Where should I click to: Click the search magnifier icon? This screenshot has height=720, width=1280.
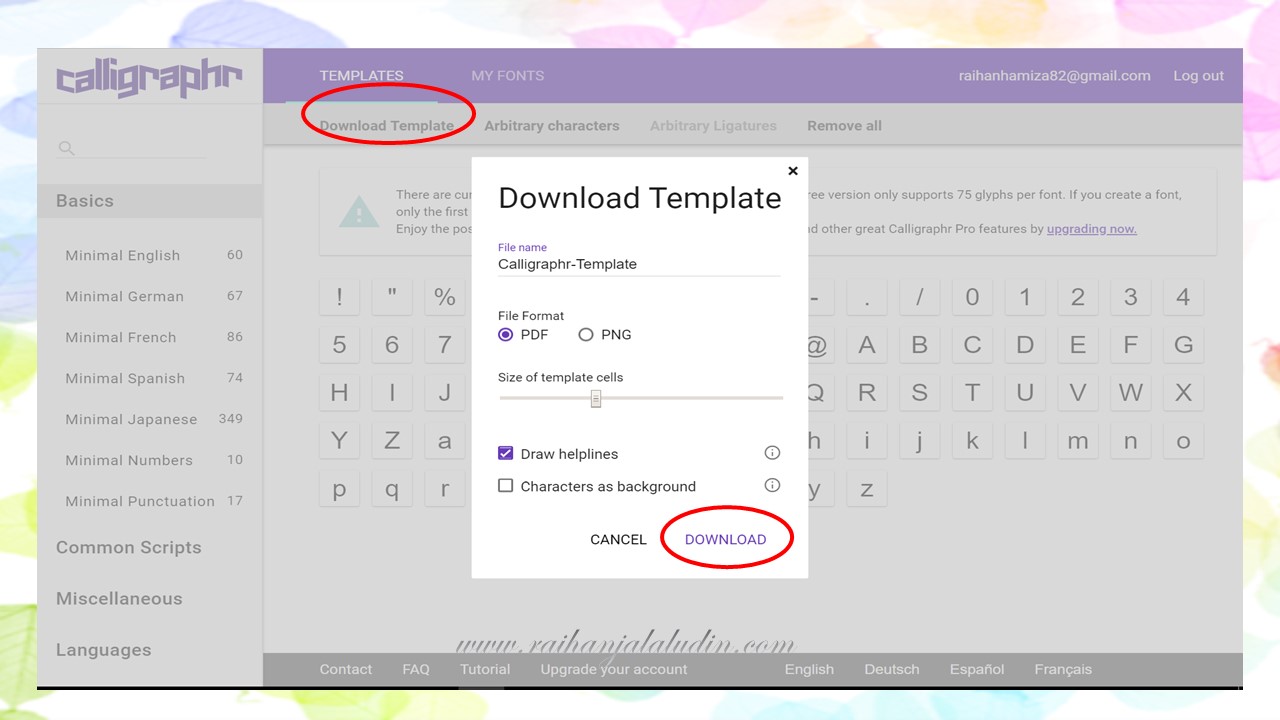(x=66, y=148)
